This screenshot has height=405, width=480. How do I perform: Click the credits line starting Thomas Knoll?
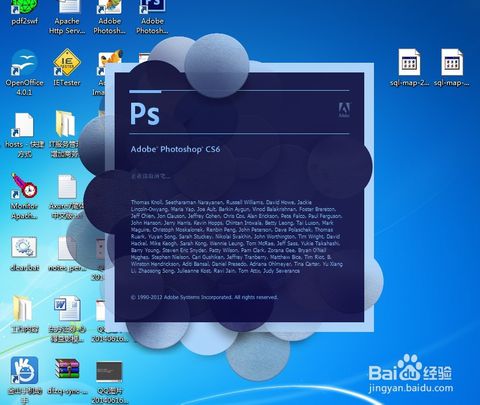221,202
